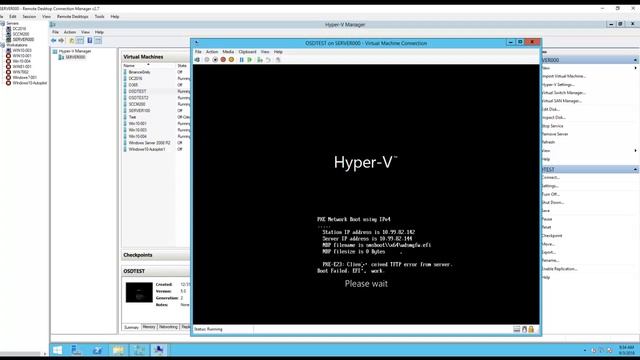The height and width of the screenshot is (360, 640).
Task: Click the blue Help icon in Hyper-V Manager toolbar
Action: point(90,40)
